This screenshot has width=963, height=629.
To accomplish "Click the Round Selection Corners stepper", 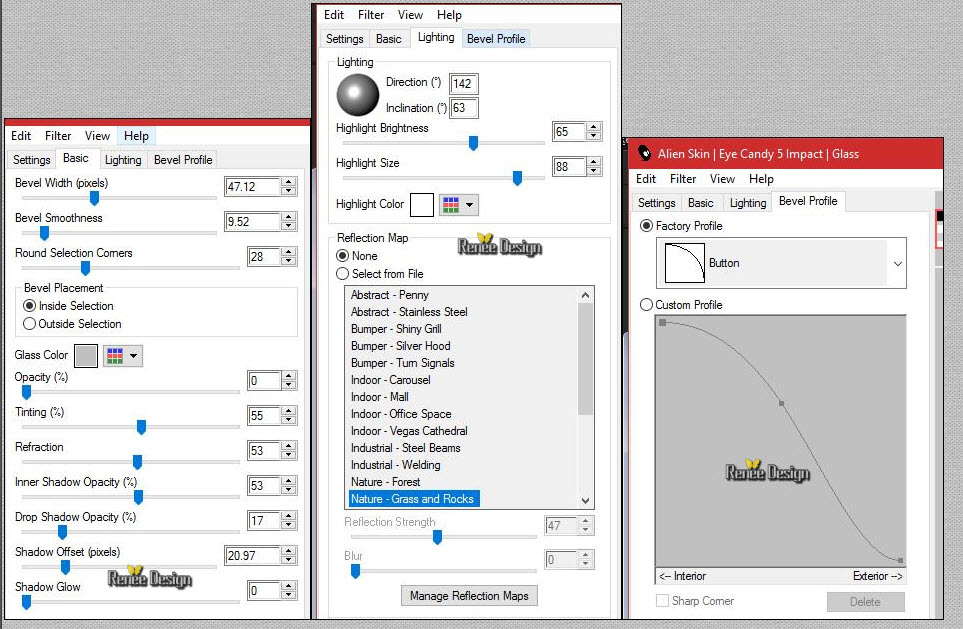I will point(289,257).
